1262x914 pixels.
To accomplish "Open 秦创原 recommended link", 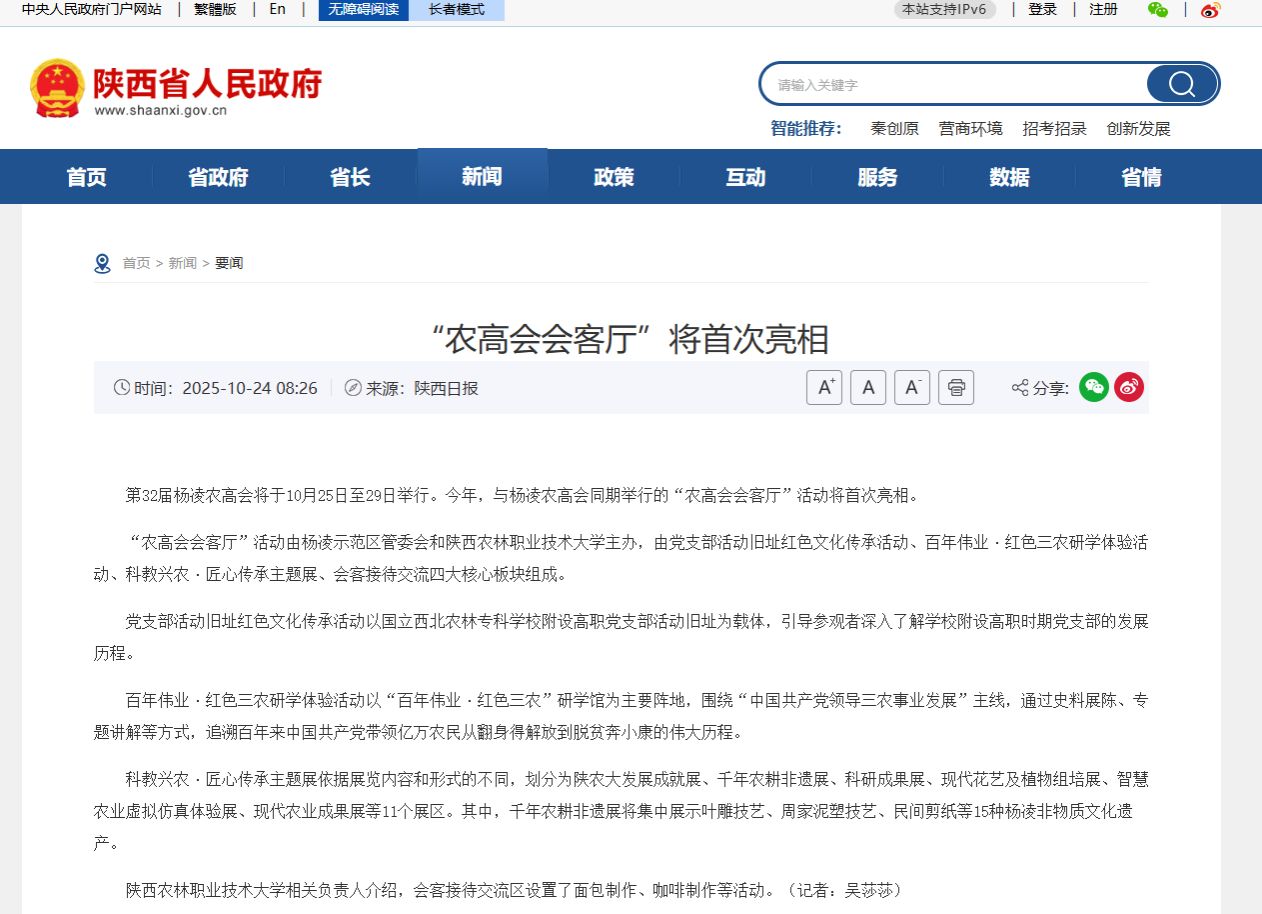I will click(x=894, y=129).
